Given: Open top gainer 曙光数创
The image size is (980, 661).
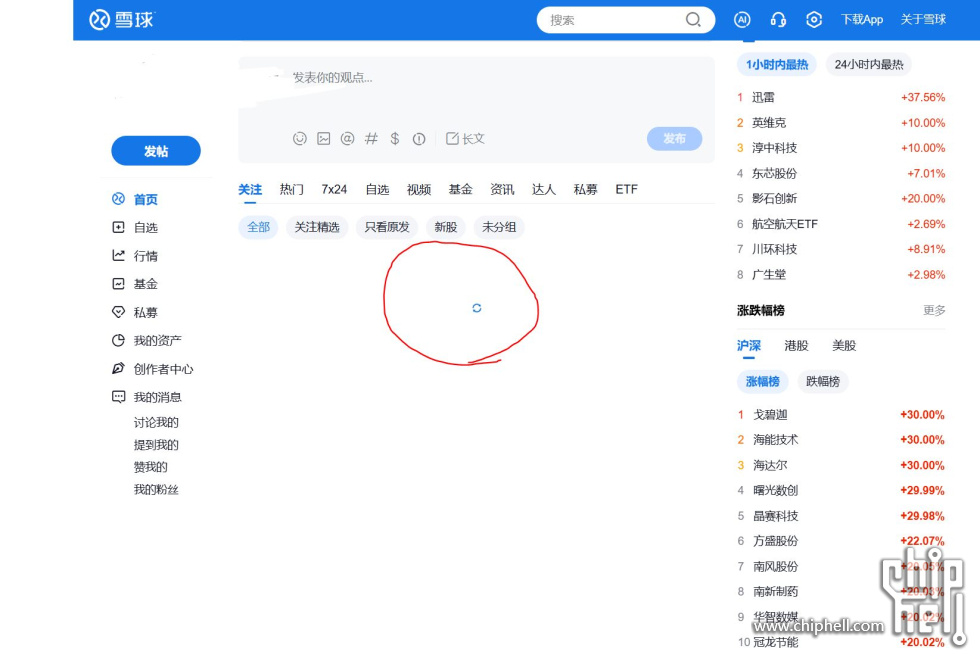Looking at the screenshot, I should click(x=776, y=490).
